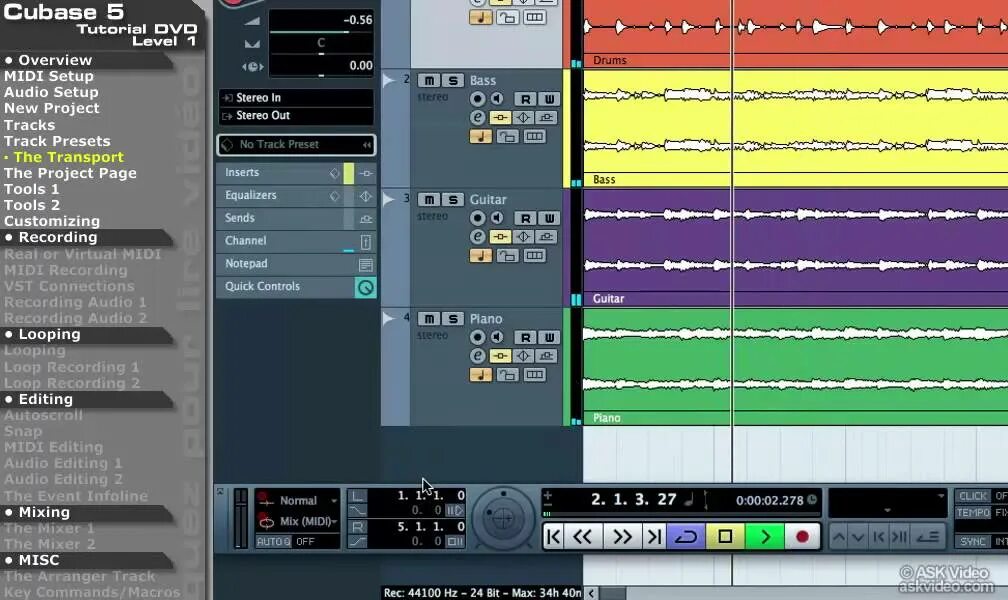The image size is (1008, 600).
Task: Open Guitar channel settings edit button
Action: tap(477, 237)
